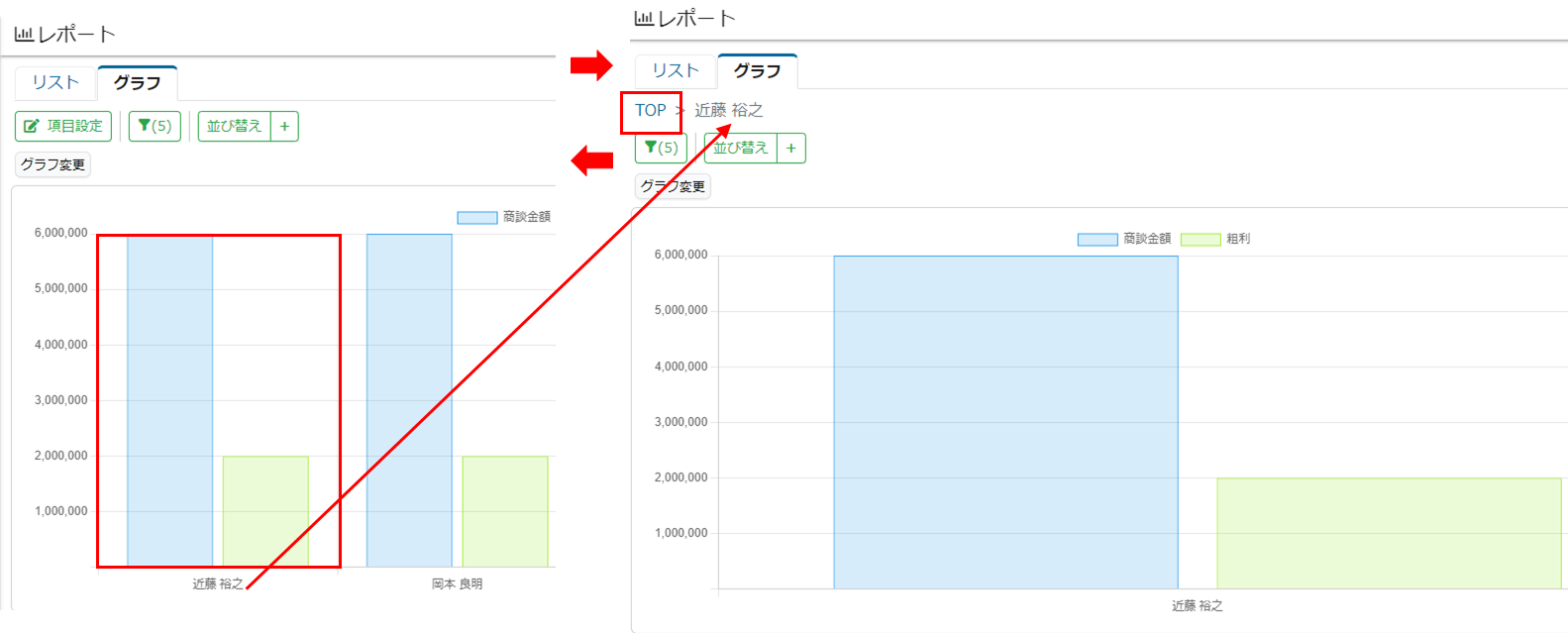The image size is (1568, 633).
Task: Click blue 商談金額 bar for 岡本 良明
Action: pos(409,400)
